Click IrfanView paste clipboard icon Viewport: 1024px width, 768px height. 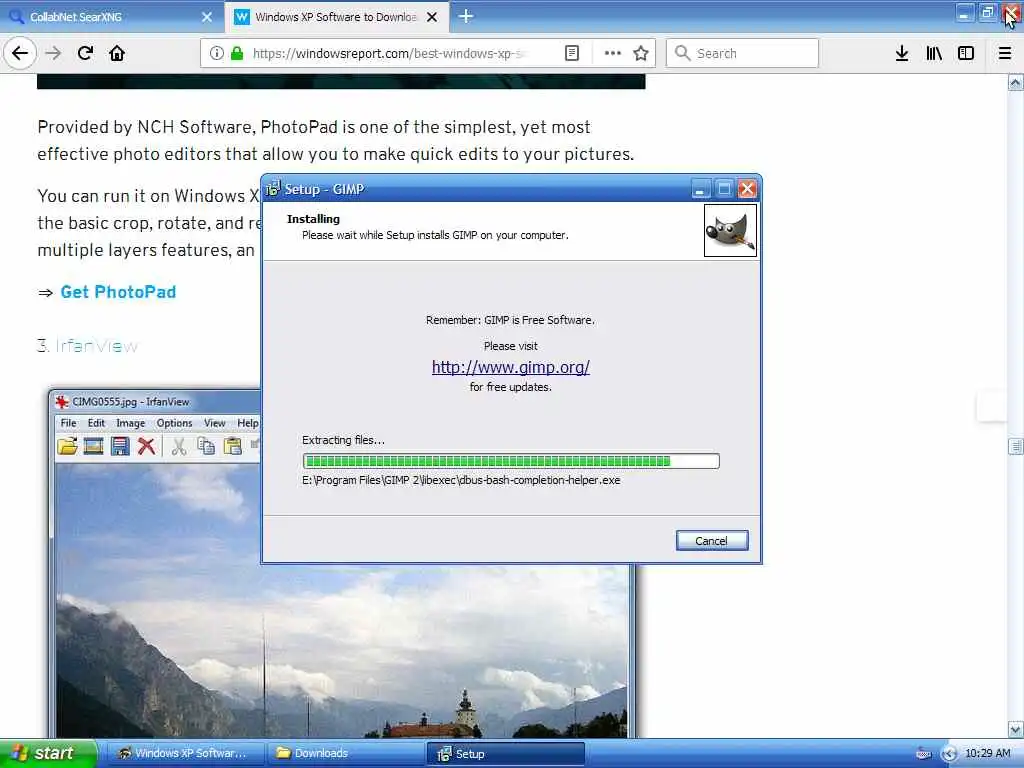click(x=232, y=446)
